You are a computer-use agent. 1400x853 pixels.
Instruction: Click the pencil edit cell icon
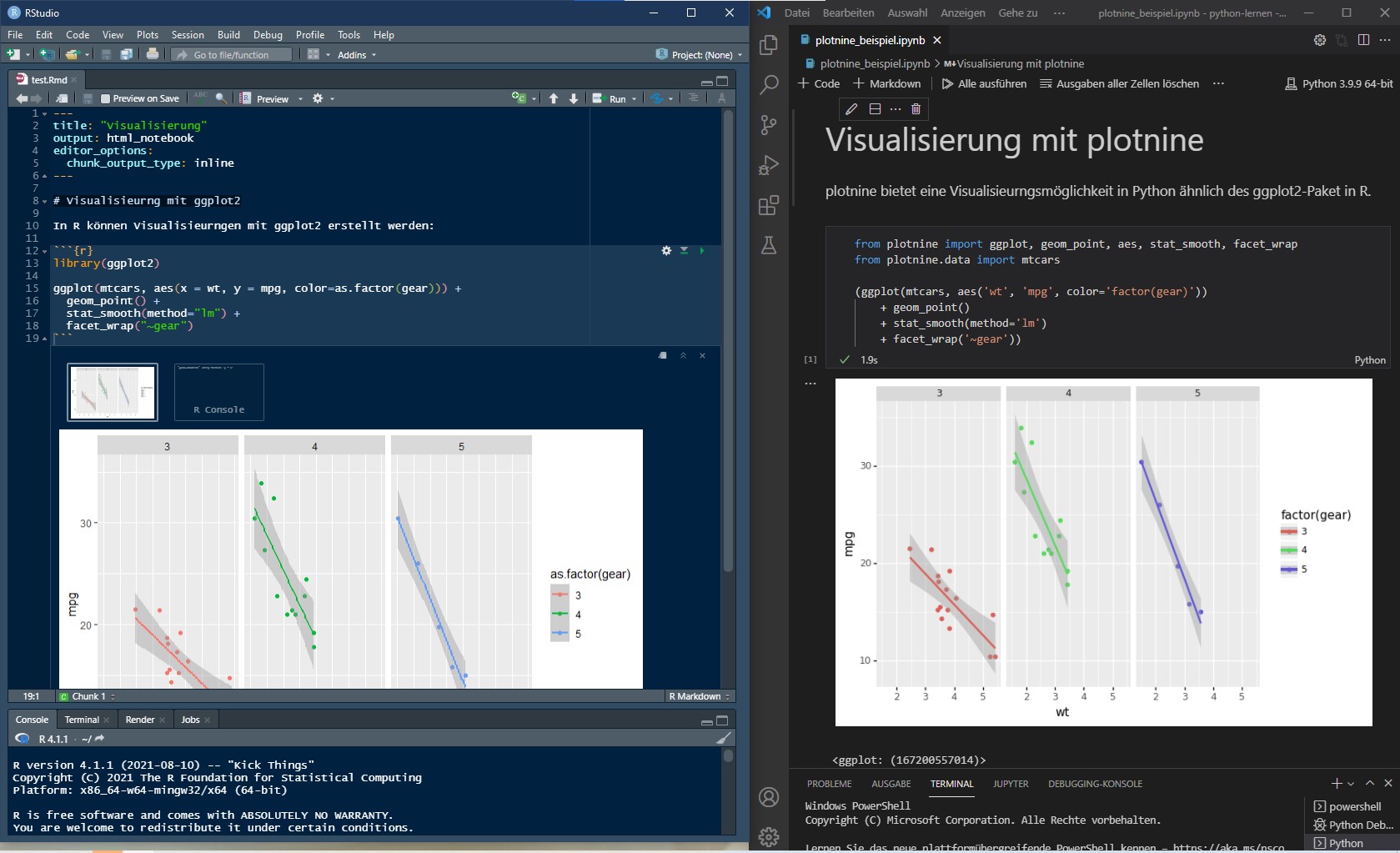tap(851, 109)
